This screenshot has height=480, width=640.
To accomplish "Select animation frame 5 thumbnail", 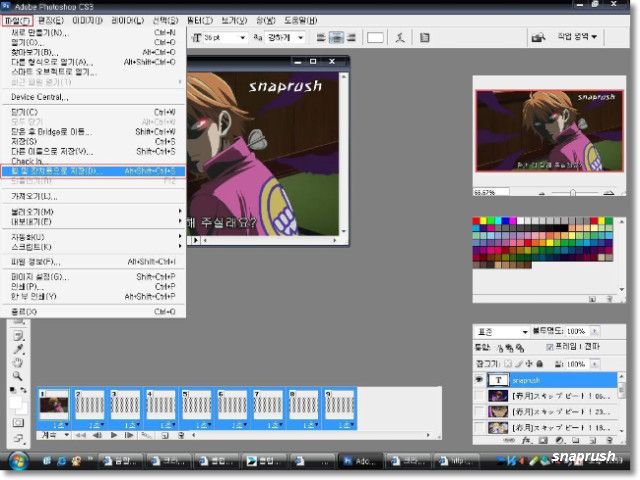I will click(x=196, y=405).
